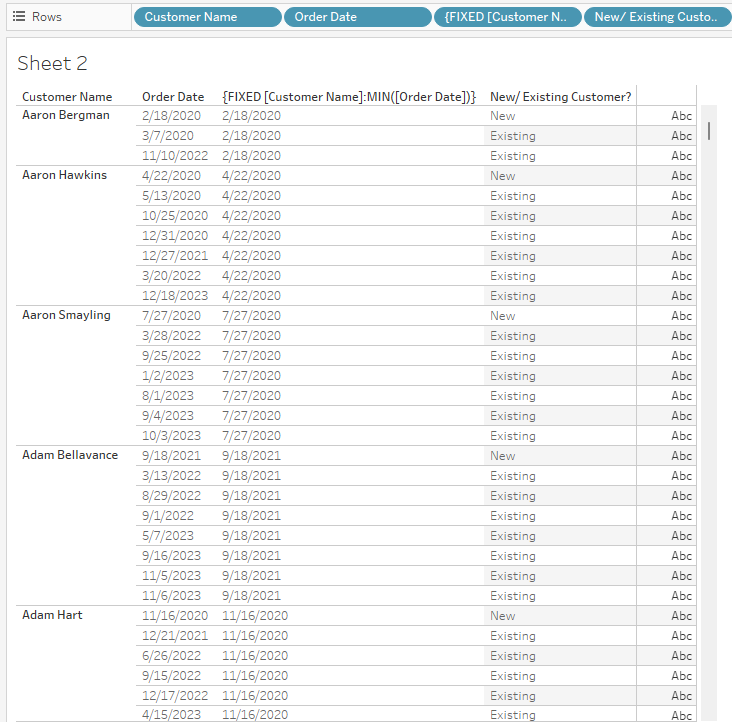Click order date 8/29/2022
The height and width of the screenshot is (722, 732).
[x=171, y=496]
